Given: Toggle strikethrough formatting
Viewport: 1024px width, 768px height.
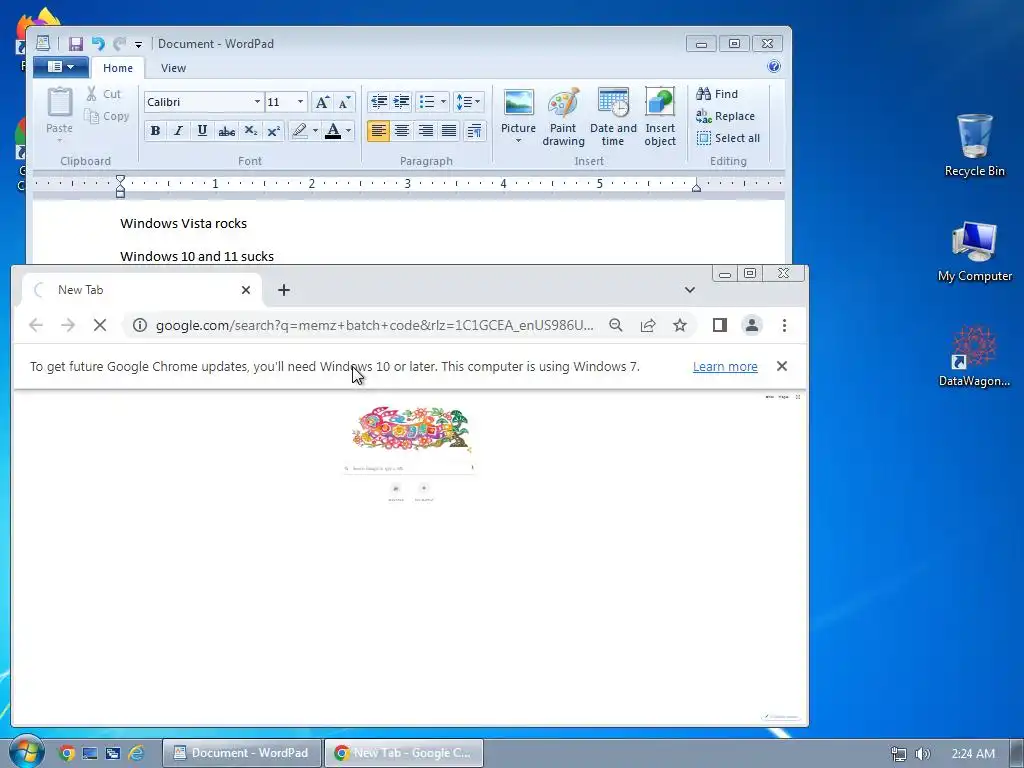Looking at the screenshot, I should [x=226, y=131].
